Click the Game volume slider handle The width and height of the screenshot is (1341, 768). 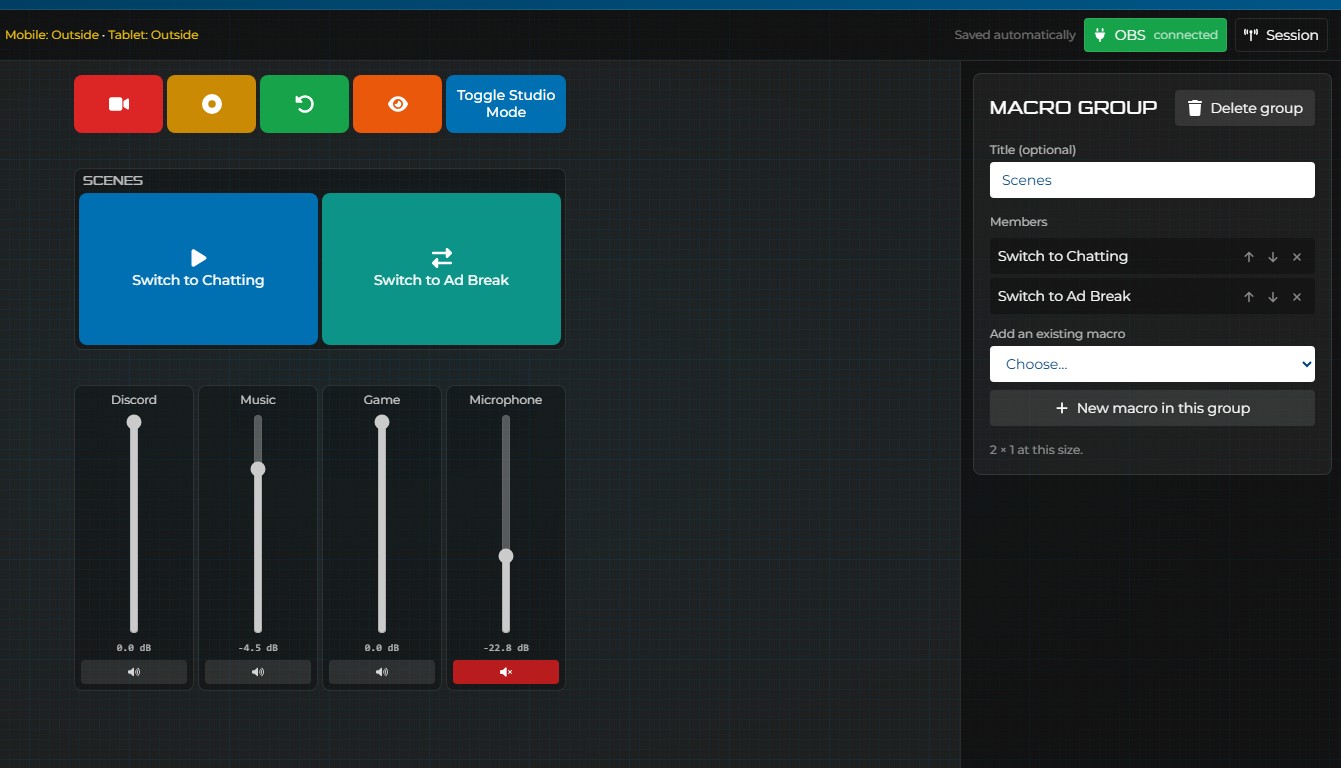coord(382,422)
